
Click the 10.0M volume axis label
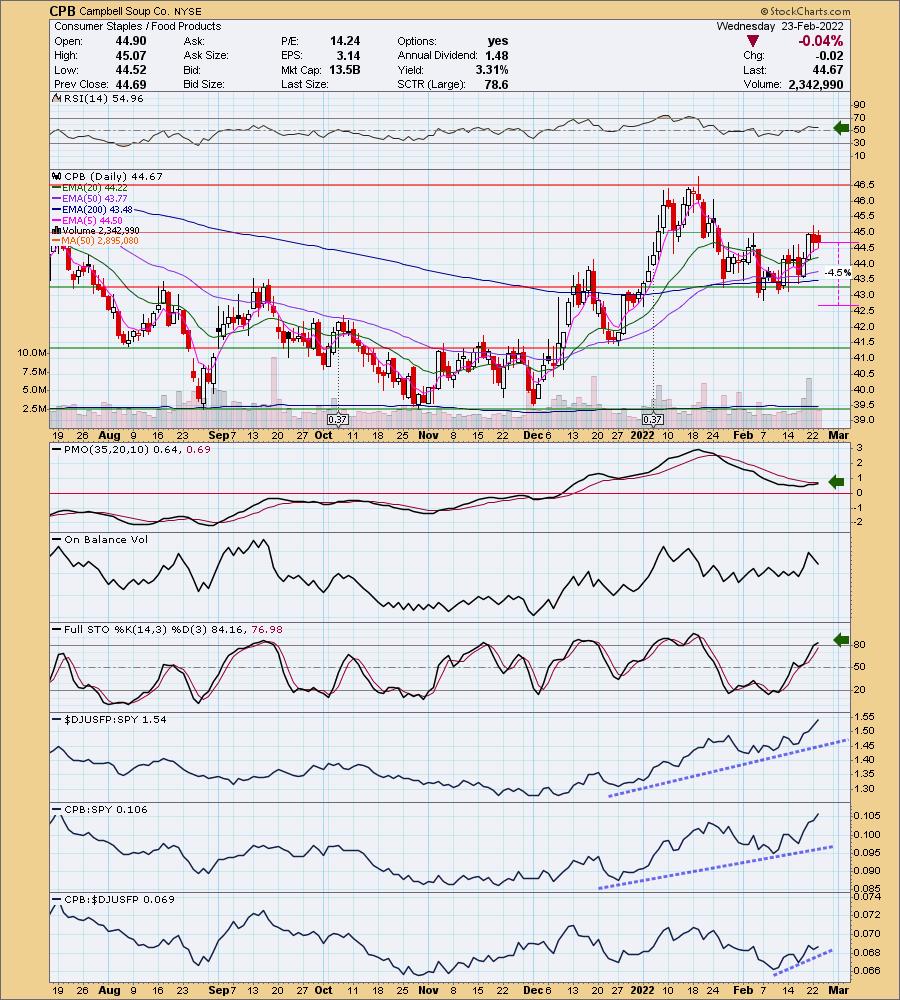point(32,353)
